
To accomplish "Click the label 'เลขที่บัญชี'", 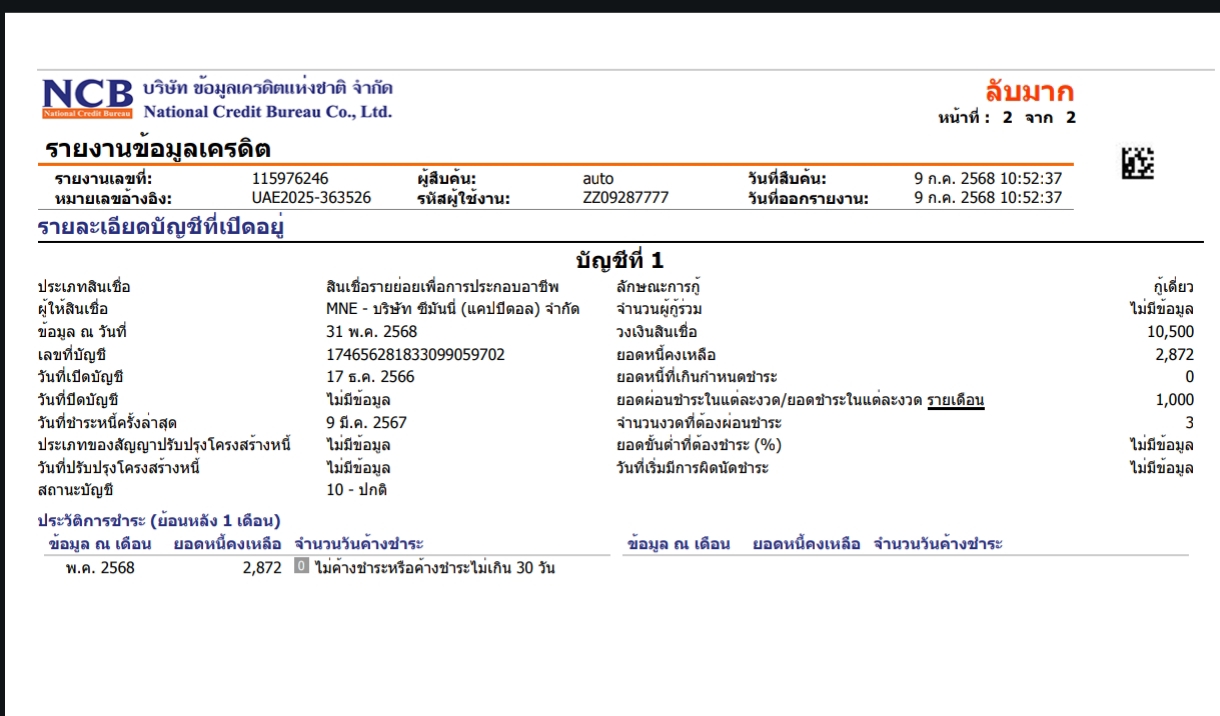I will pos(72,354).
